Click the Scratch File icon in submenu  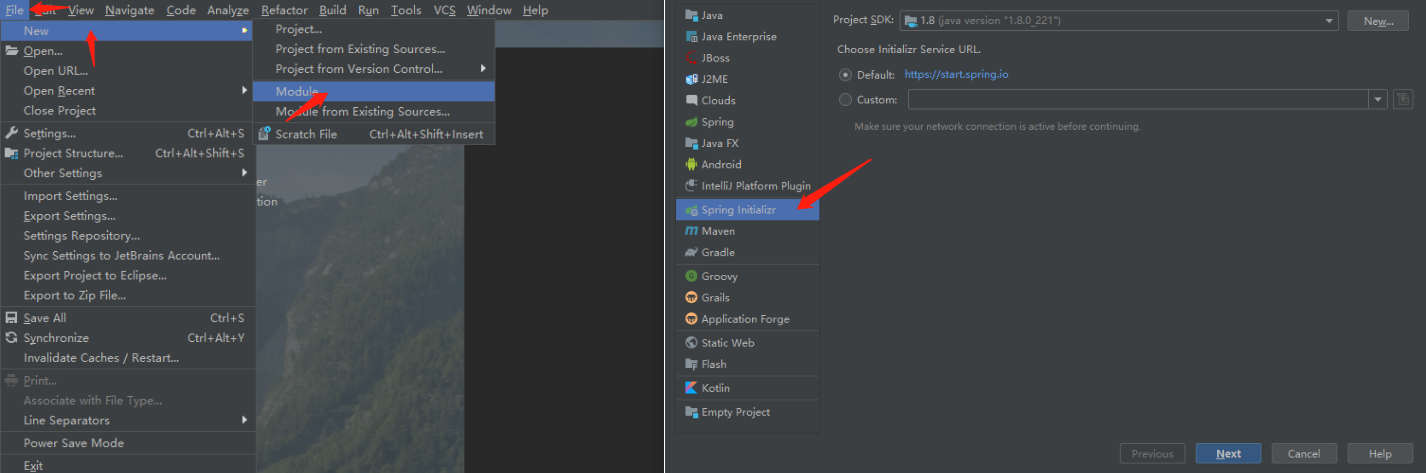(x=265, y=134)
